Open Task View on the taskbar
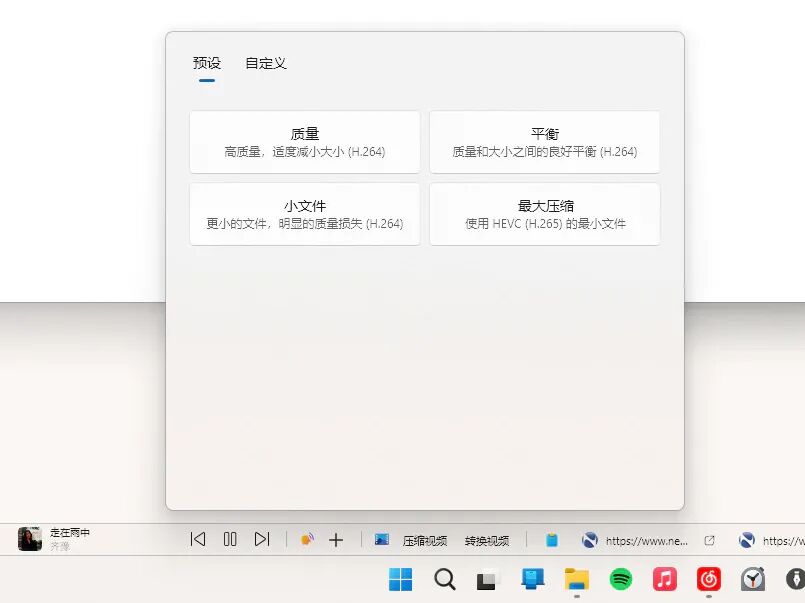The image size is (805, 603). (x=488, y=580)
